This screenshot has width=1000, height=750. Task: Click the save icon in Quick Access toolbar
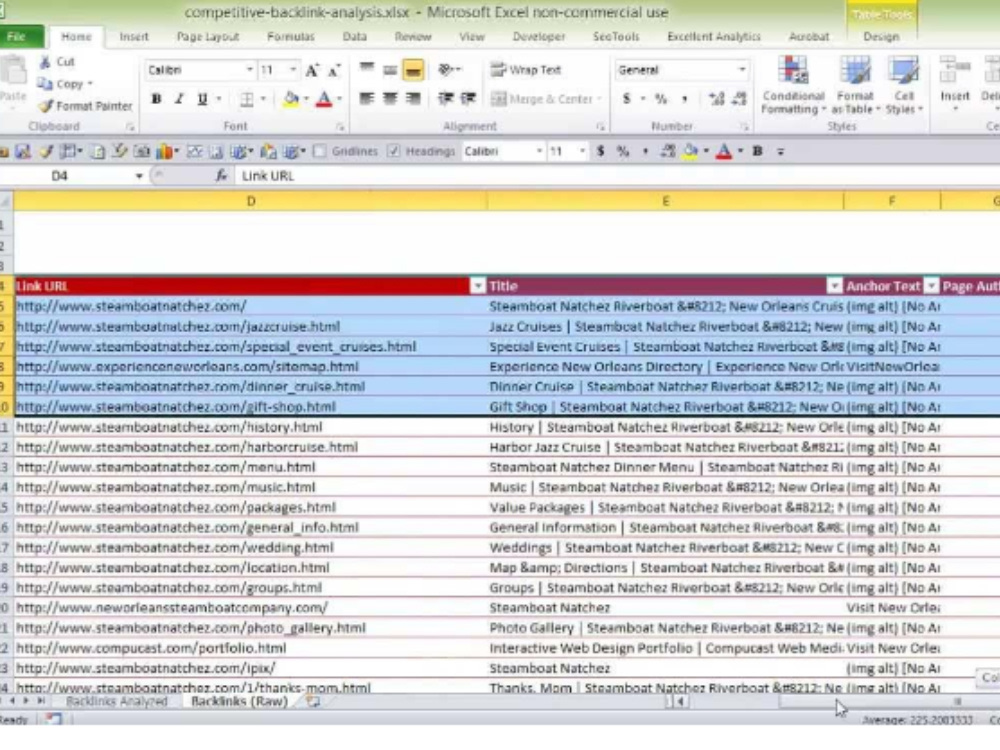(23, 151)
